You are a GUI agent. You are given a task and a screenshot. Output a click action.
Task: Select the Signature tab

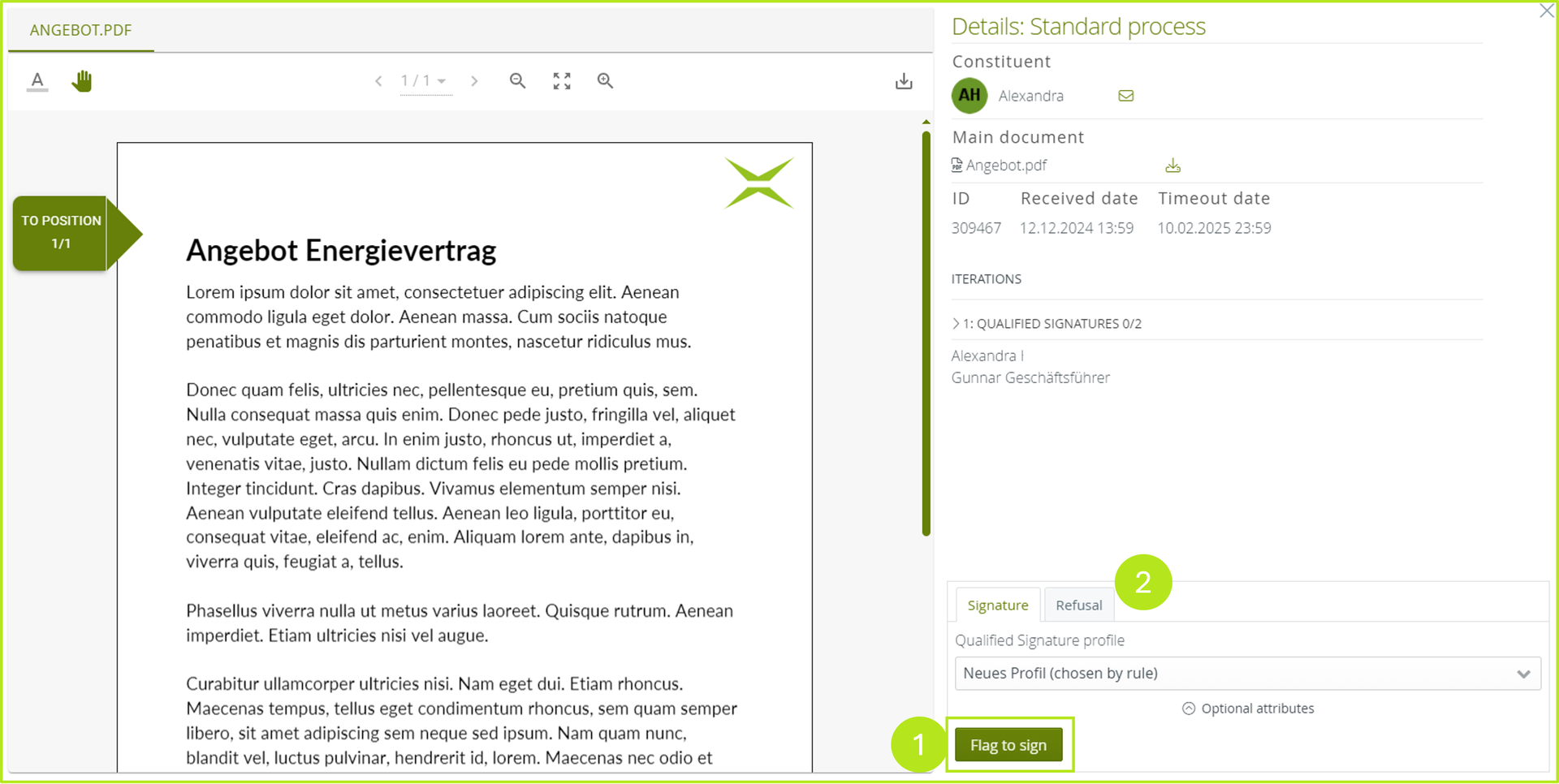[997, 605]
